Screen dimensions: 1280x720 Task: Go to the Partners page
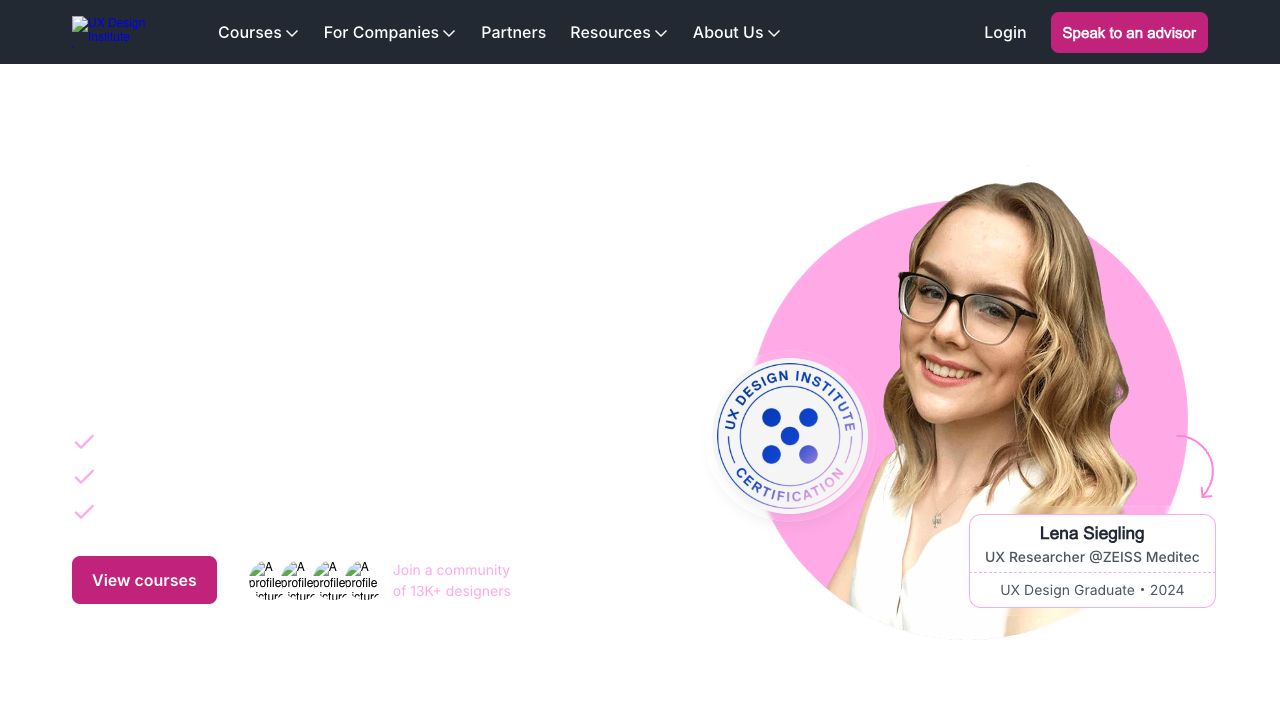(x=513, y=32)
